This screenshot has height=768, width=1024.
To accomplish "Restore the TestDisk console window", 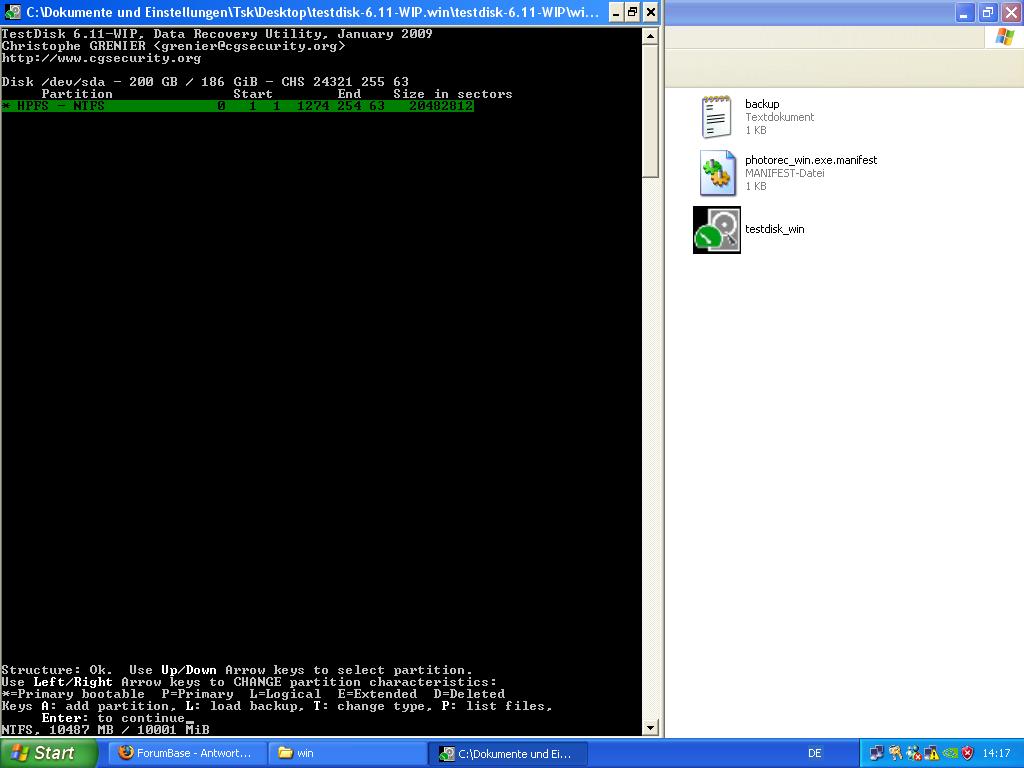I will point(633,12).
